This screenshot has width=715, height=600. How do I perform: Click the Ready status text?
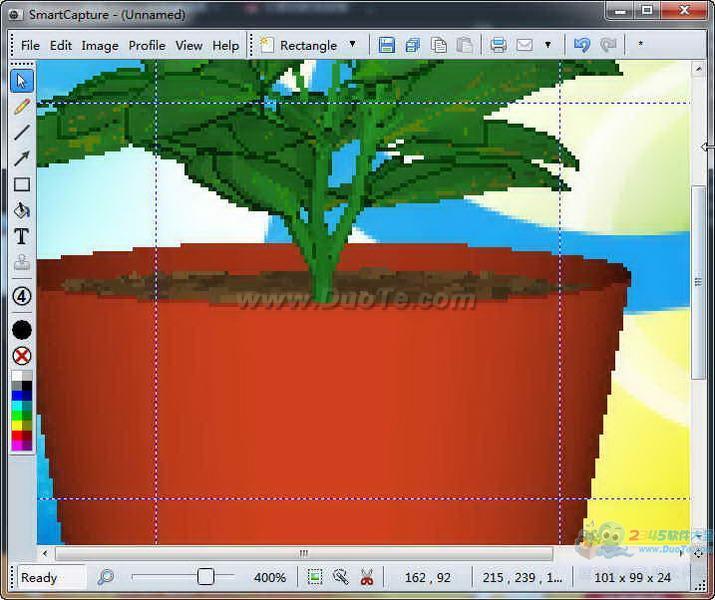coord(39,578)
